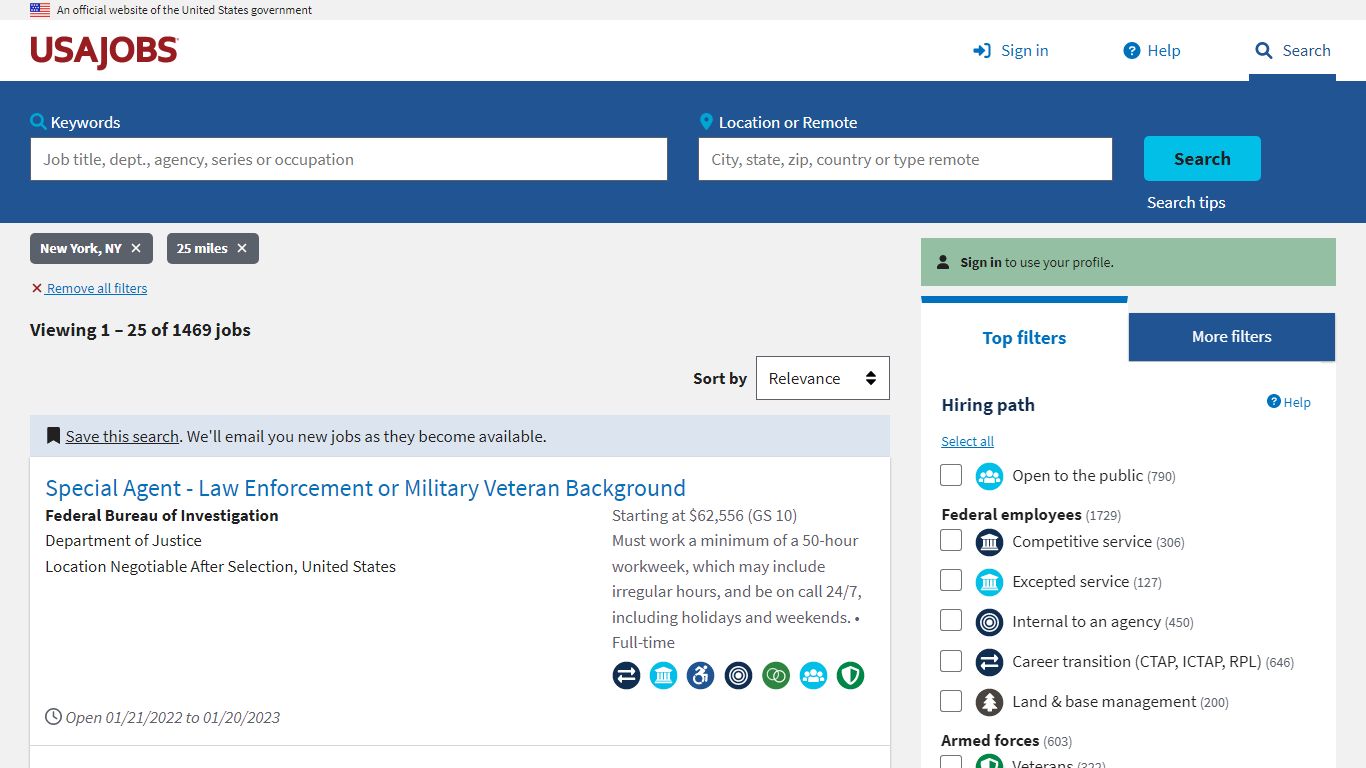Click the veterans shield icon on job card

(x=850, y=676)
